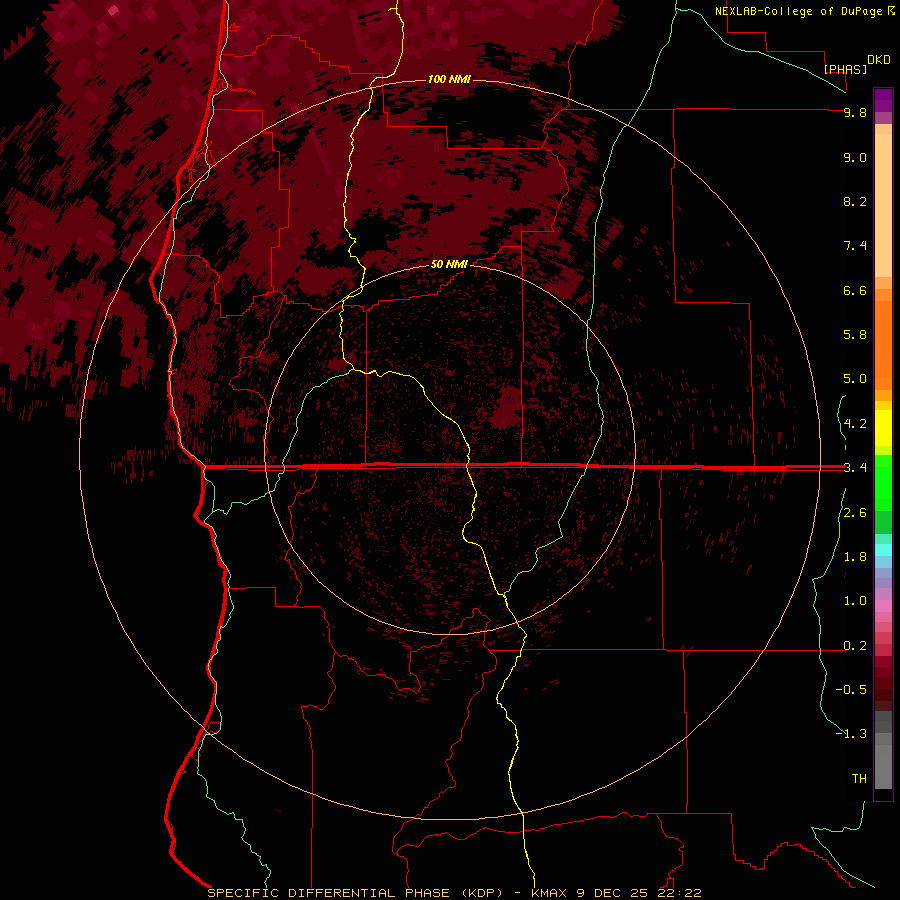The width and height of the screenshot is (900, 900).
Task: Pick the purple band atop the color bar
Action: point(883,100)
